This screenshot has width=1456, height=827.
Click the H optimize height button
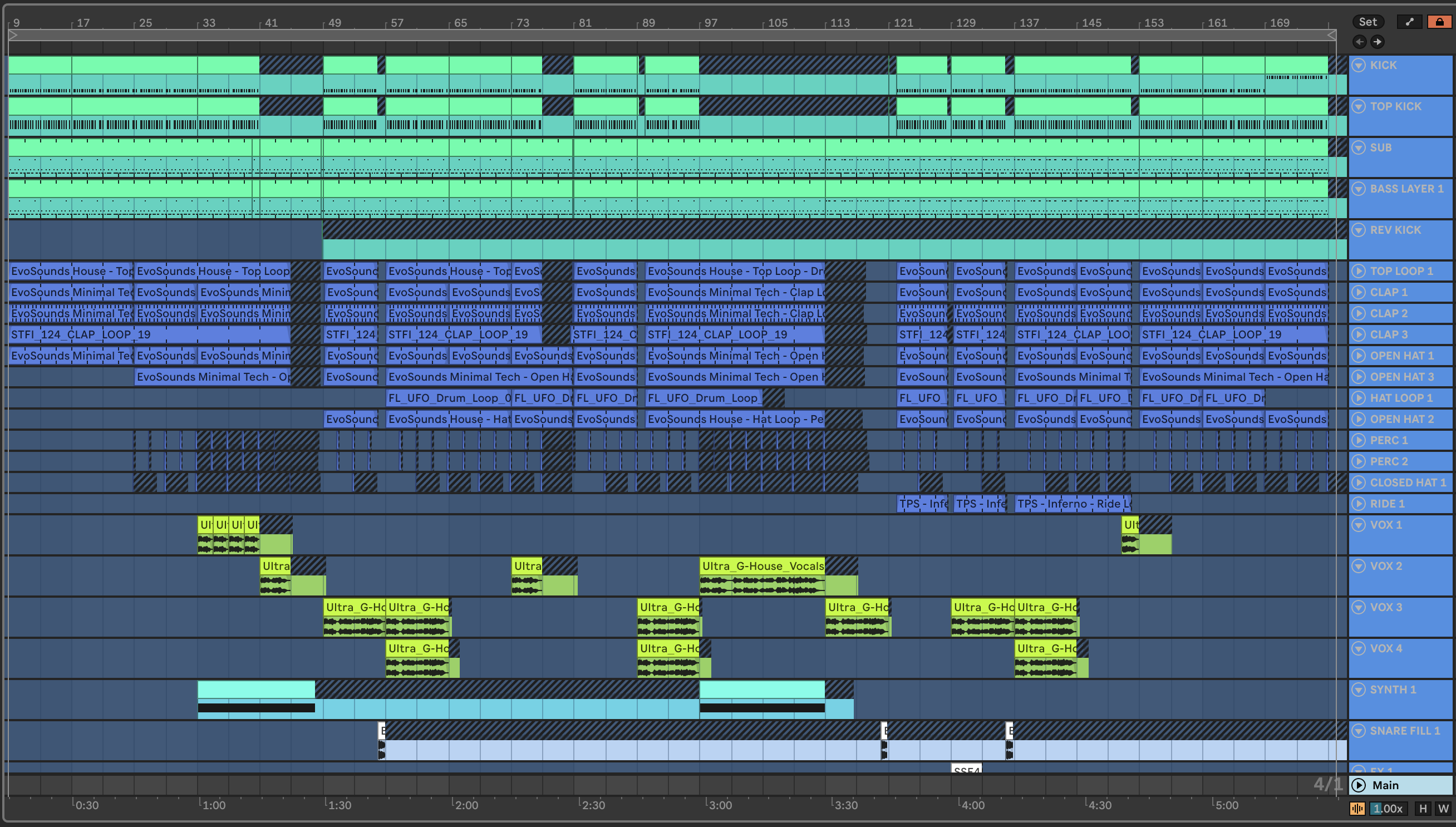tap(1423, 808)
